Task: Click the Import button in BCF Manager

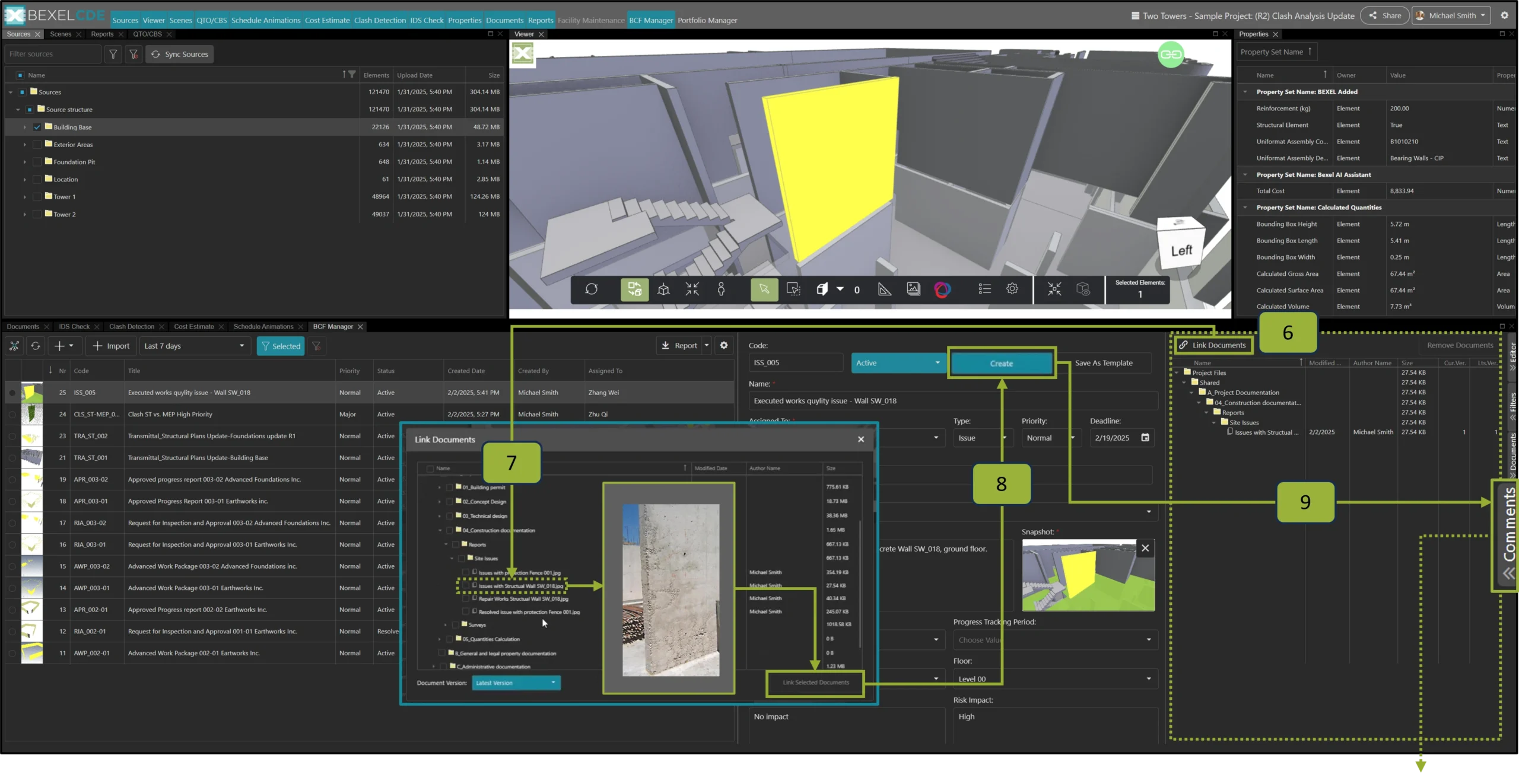Action: click(x=111, y=346)
